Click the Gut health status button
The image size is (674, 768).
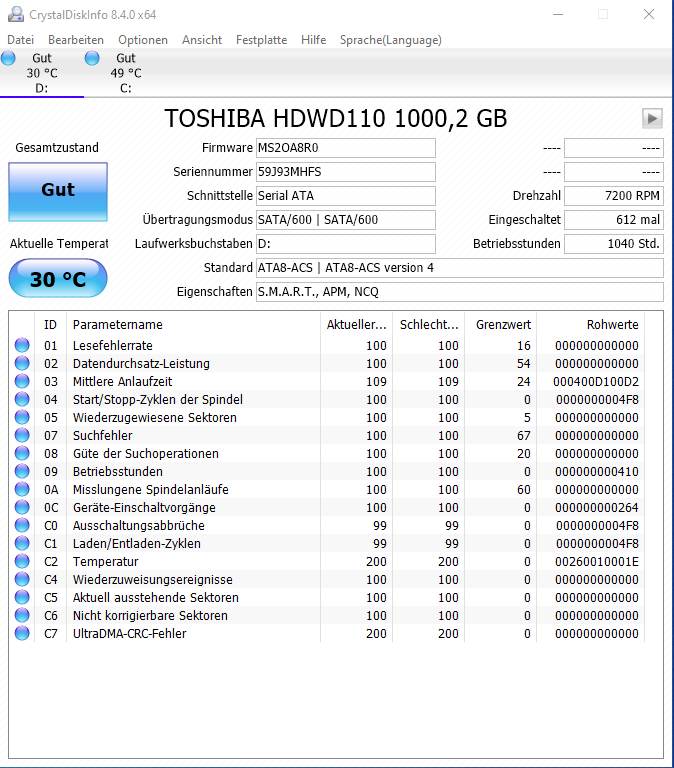(58, 192)
